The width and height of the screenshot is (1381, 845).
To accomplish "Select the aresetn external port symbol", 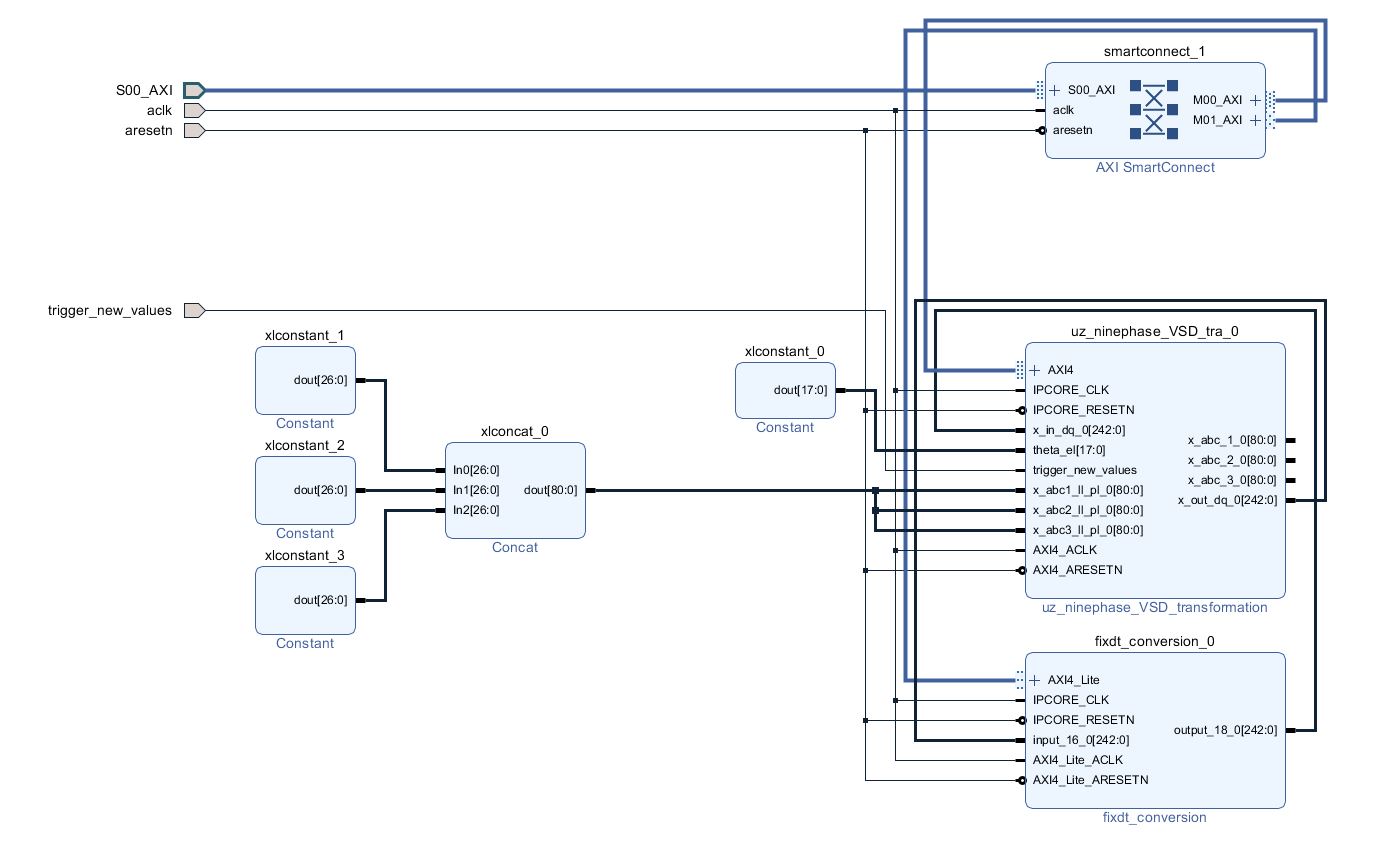I will (x=194, y=130).
